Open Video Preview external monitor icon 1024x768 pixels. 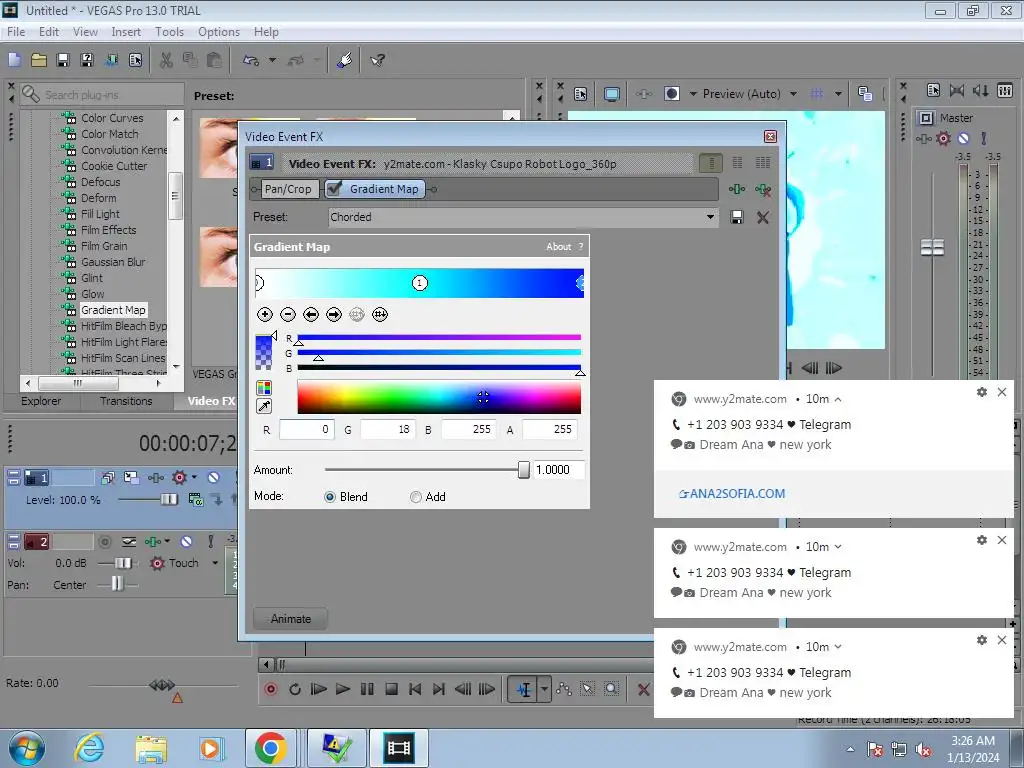(x=611, y=94)
